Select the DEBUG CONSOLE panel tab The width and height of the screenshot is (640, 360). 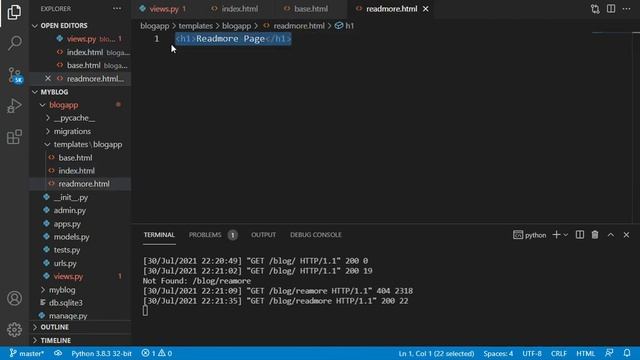click(316, 235)
